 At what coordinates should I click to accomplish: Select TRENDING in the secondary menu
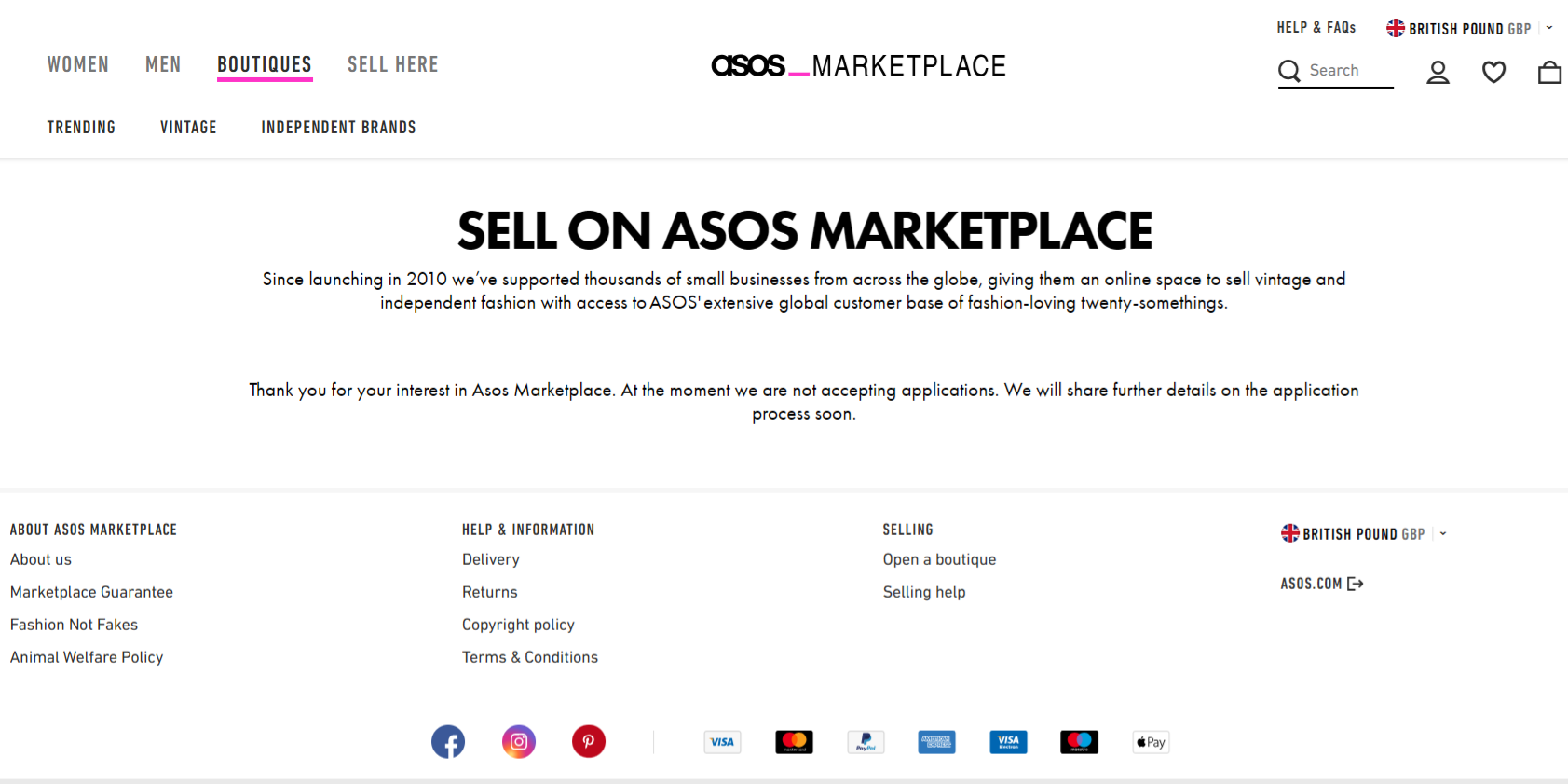click(x=81, y=127)
